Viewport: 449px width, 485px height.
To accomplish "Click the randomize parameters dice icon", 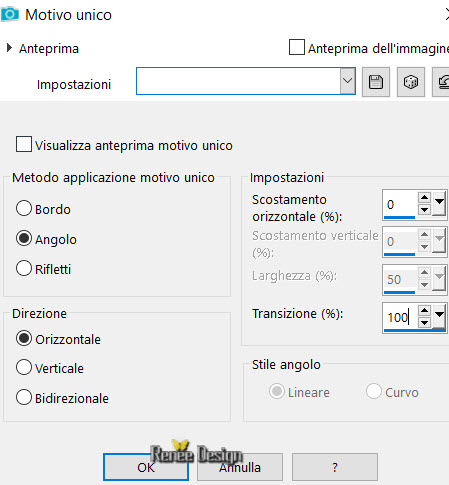I will coord(411,82).
